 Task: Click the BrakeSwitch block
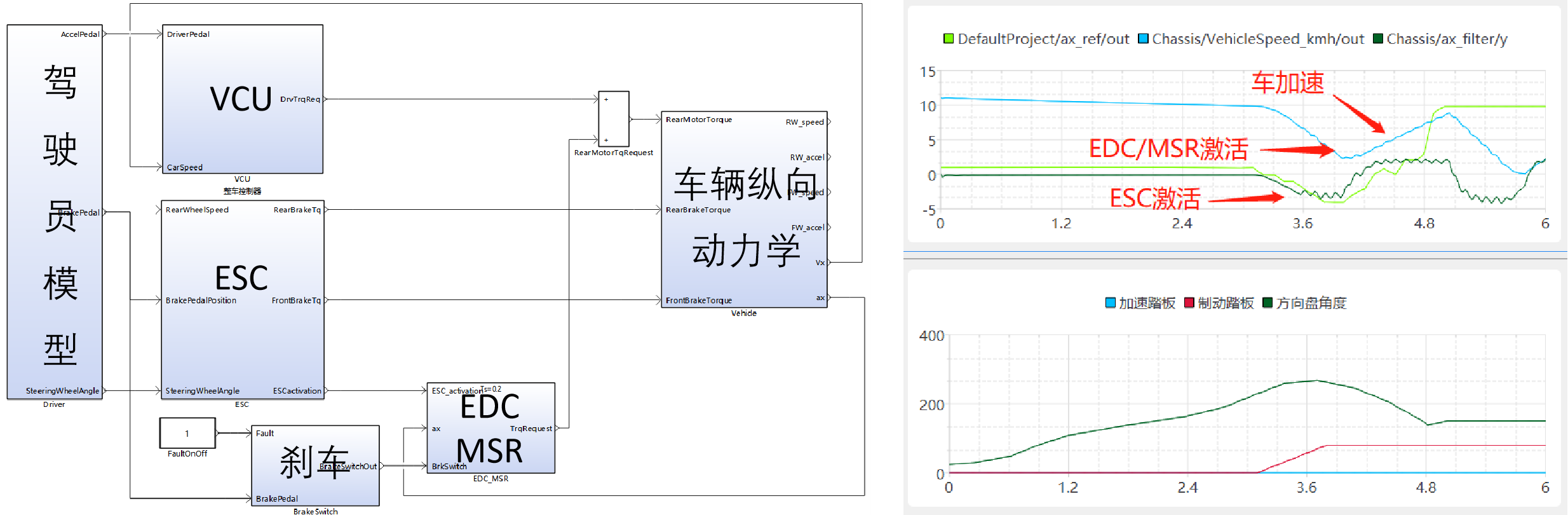tap(315, 465)
